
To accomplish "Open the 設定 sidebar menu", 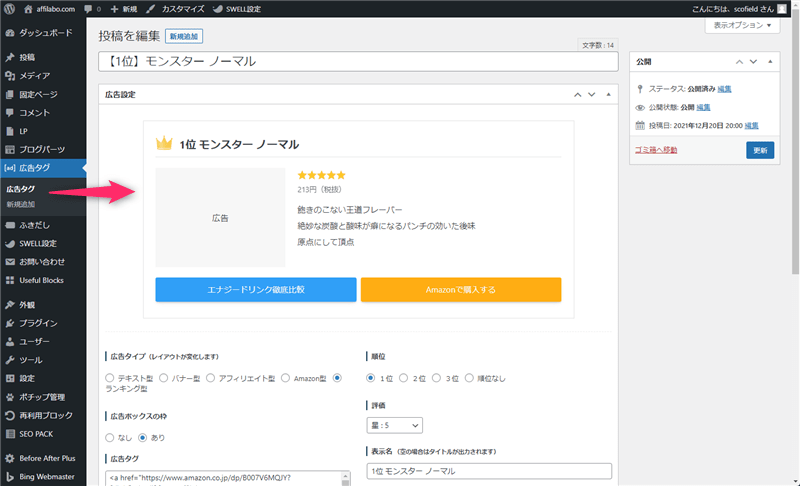I will pyautogui.click(x=43, y=378).
